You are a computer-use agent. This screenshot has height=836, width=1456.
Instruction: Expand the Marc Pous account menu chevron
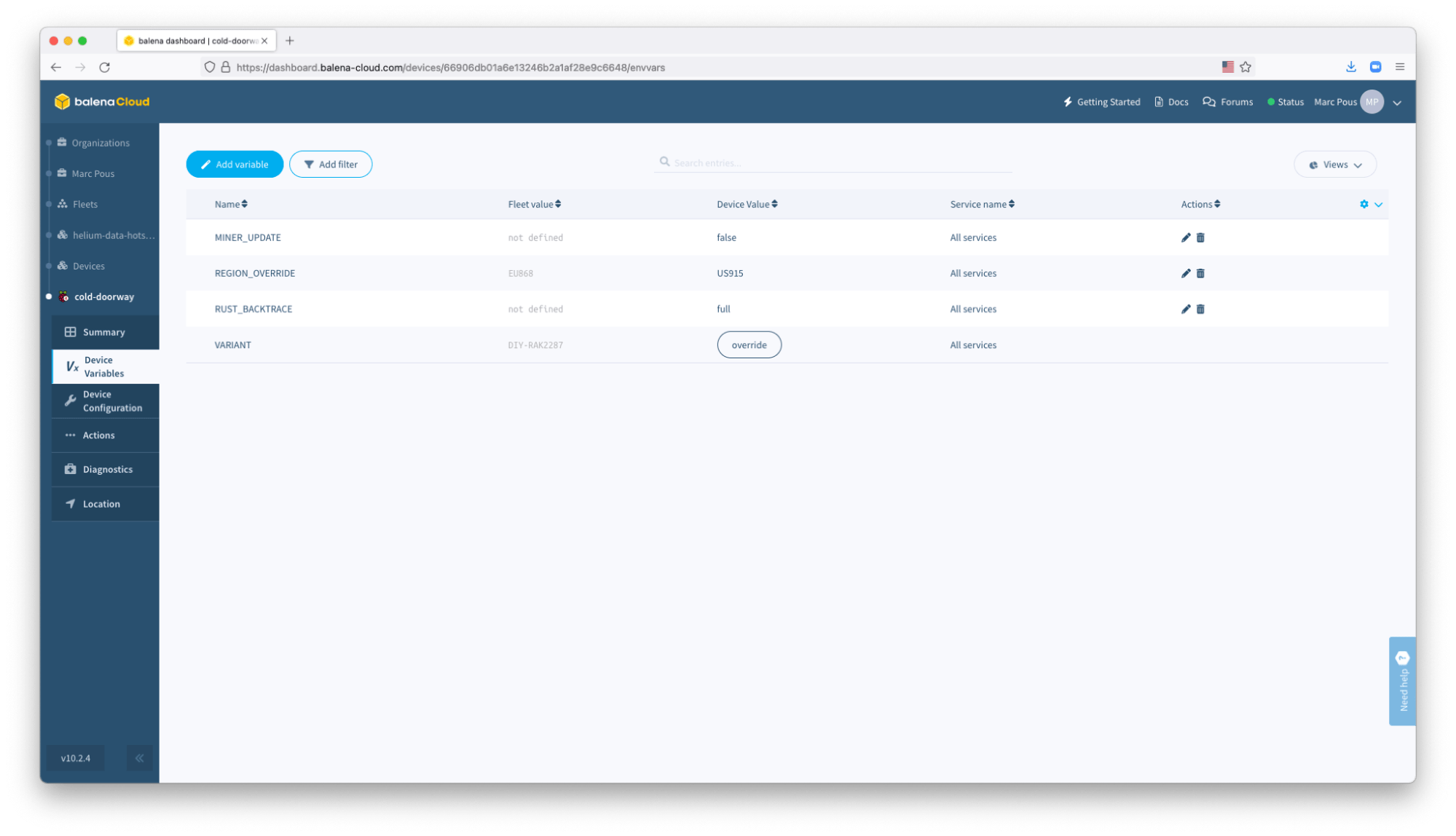click(1397, 103)
